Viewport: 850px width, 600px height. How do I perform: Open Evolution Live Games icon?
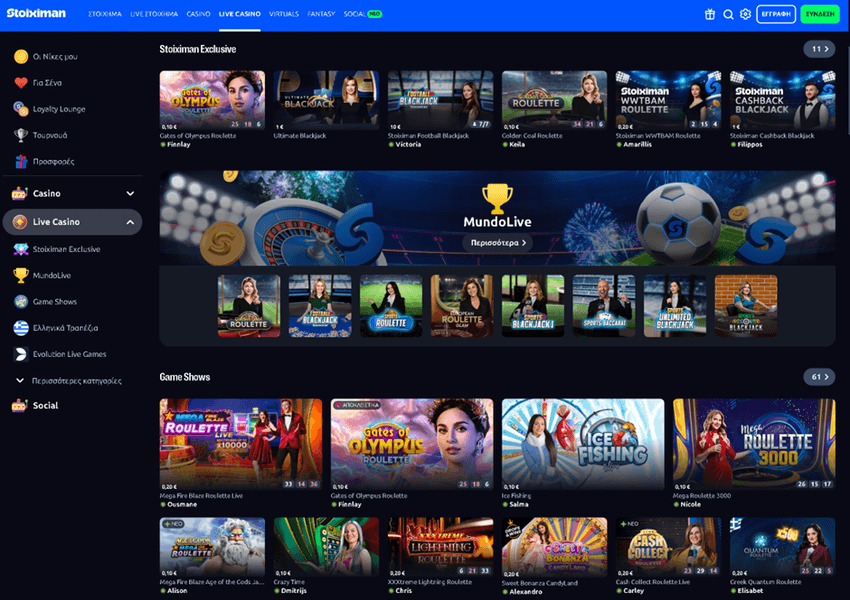[x=21, y=354]
